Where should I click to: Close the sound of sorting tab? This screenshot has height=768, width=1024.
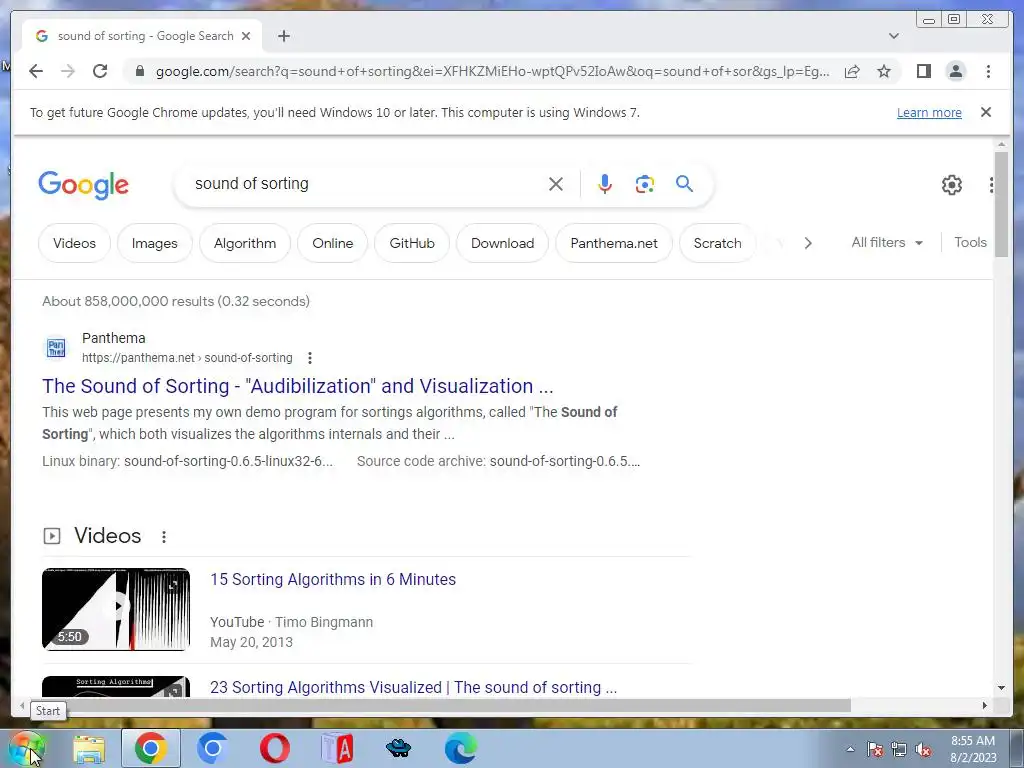pyautogui.click(x=246, y=36)
